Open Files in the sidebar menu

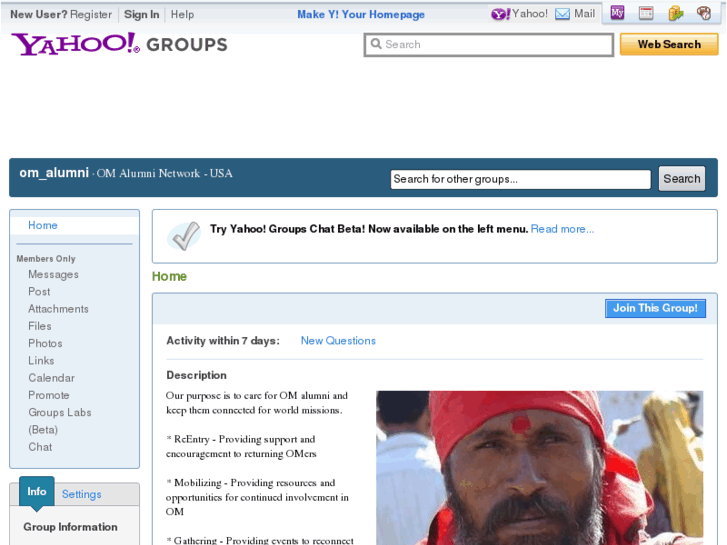(x=39, y=326)
